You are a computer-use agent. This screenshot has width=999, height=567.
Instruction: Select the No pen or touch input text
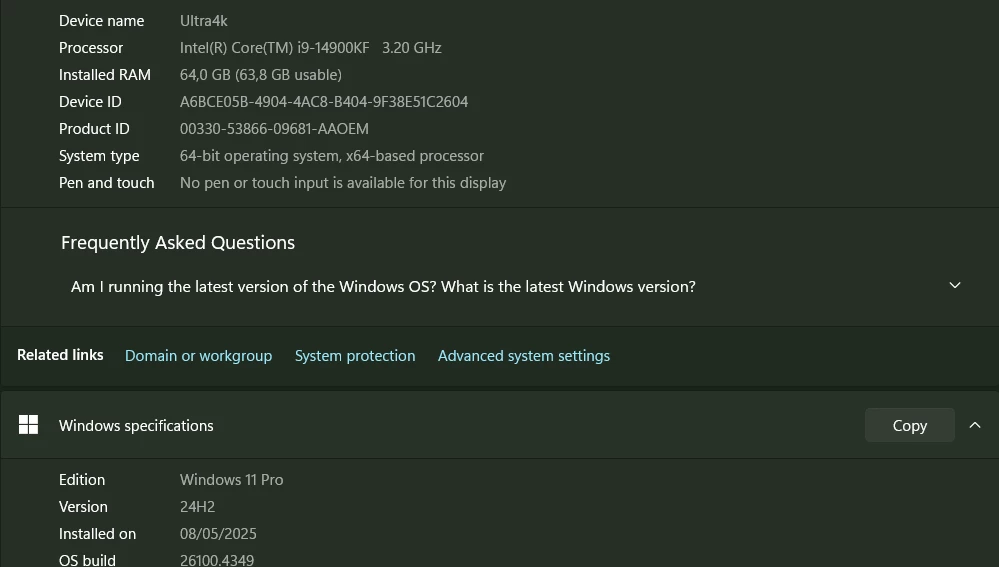coord(343,183)
